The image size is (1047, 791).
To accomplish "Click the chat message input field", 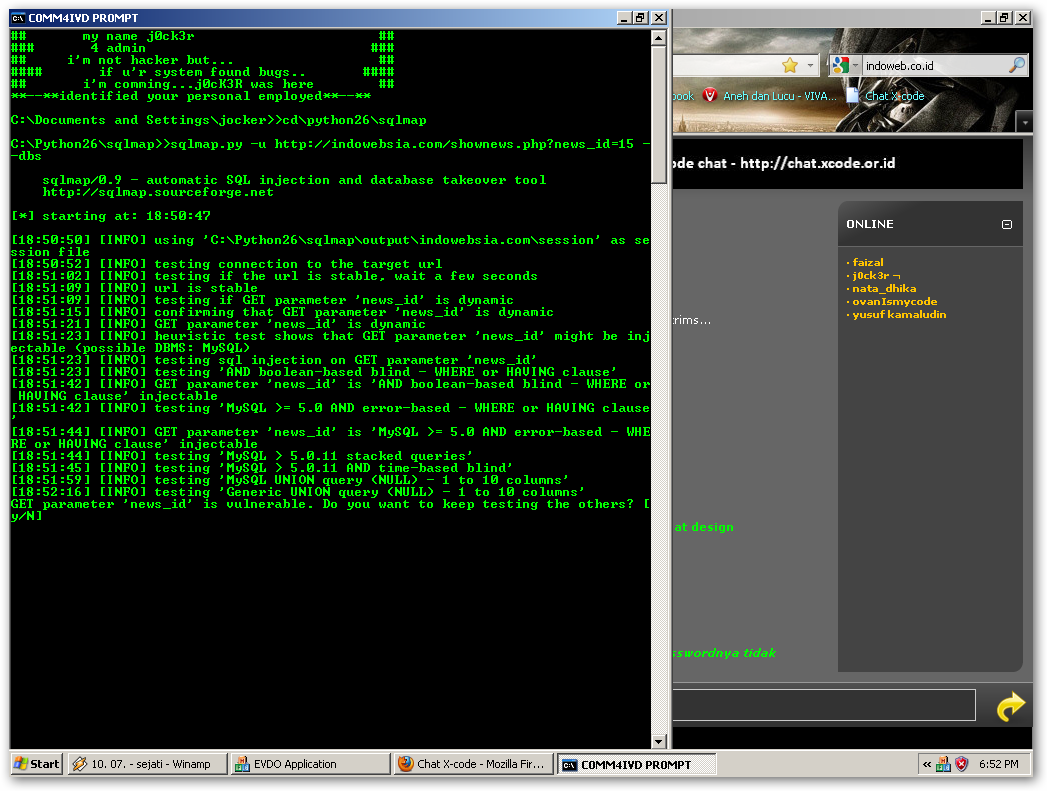I will 824,706.
